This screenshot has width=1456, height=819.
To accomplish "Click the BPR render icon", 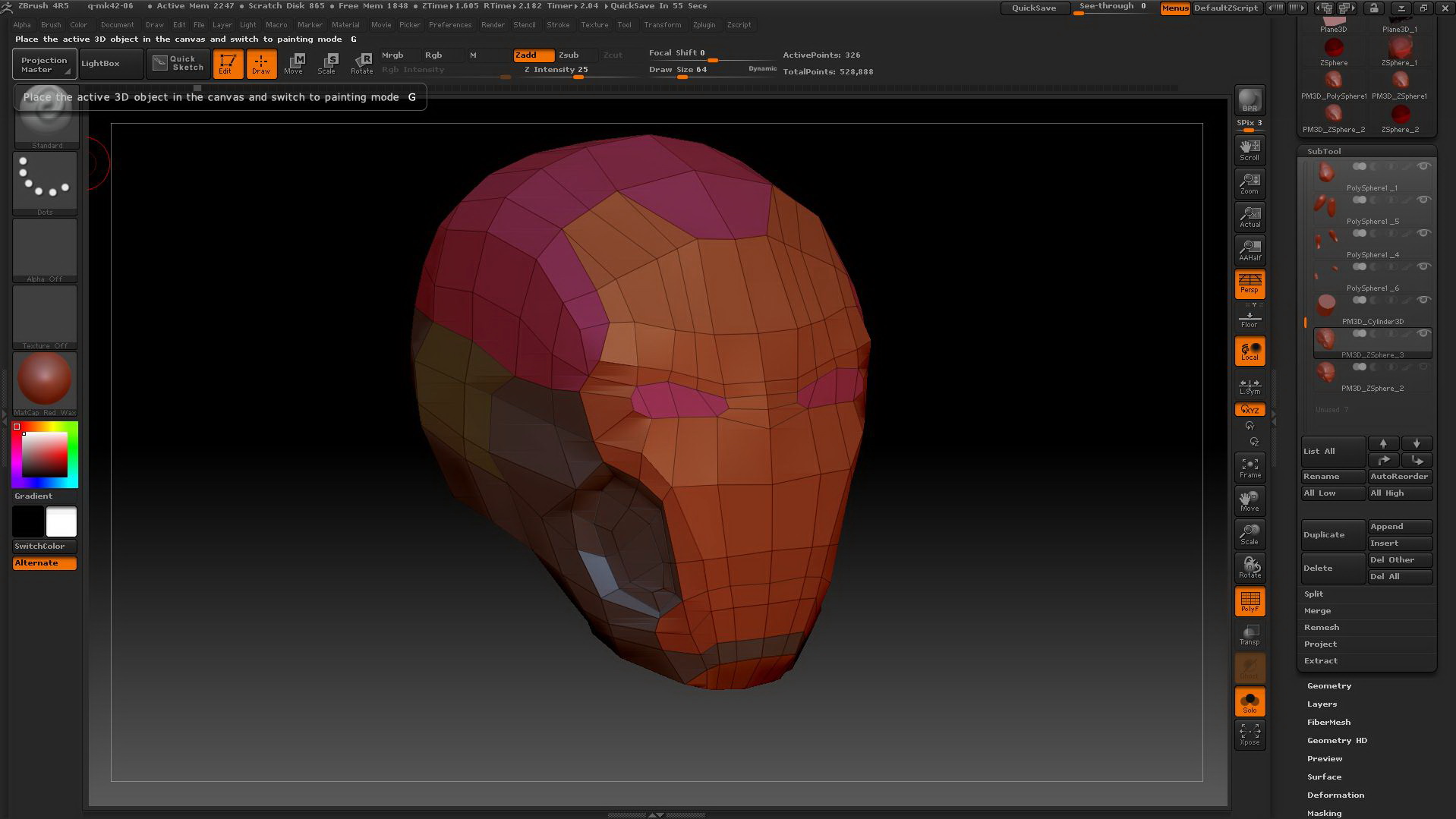I will 1250,100.
